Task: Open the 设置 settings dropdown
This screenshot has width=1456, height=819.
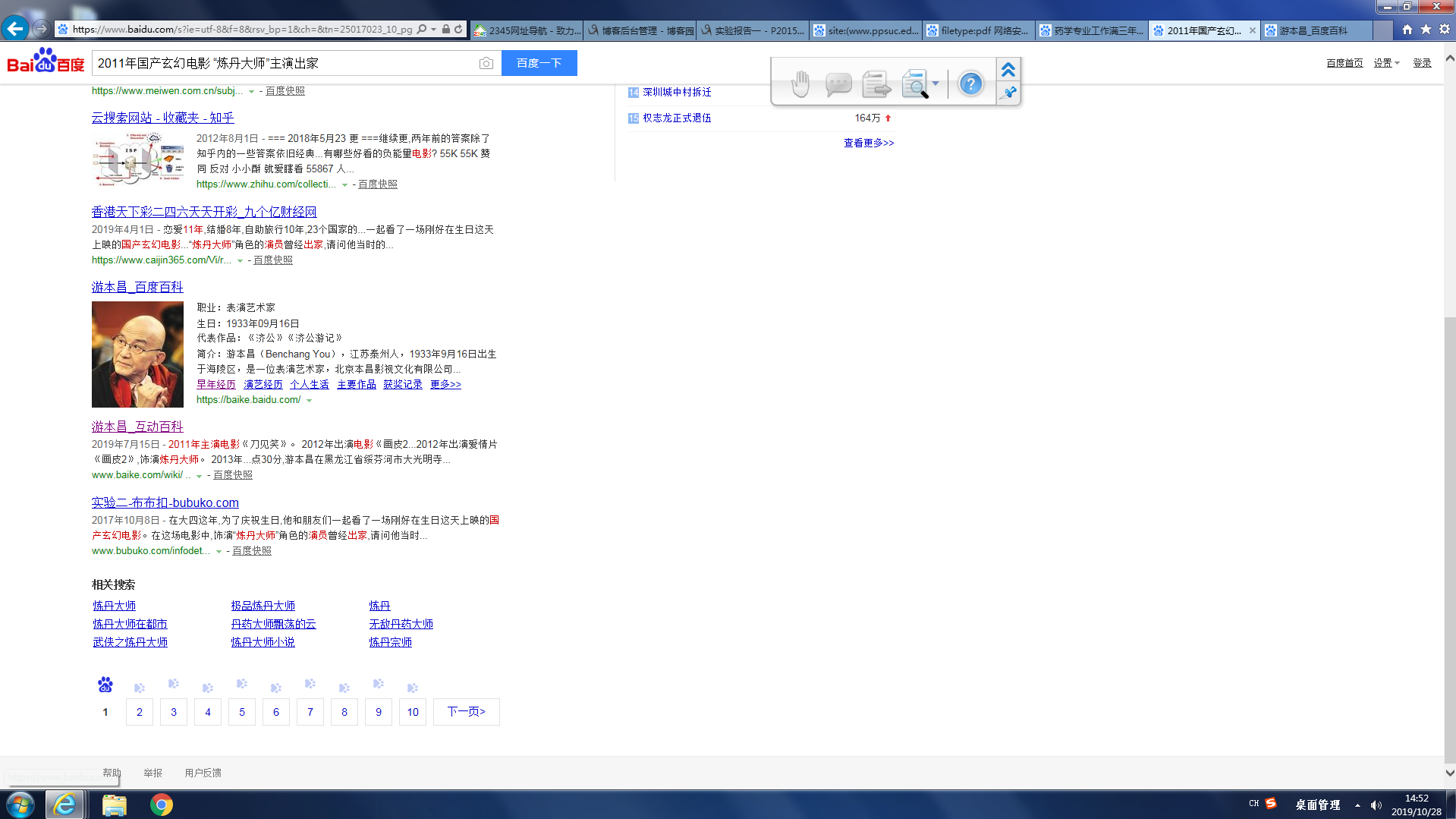Action: 1386,63
